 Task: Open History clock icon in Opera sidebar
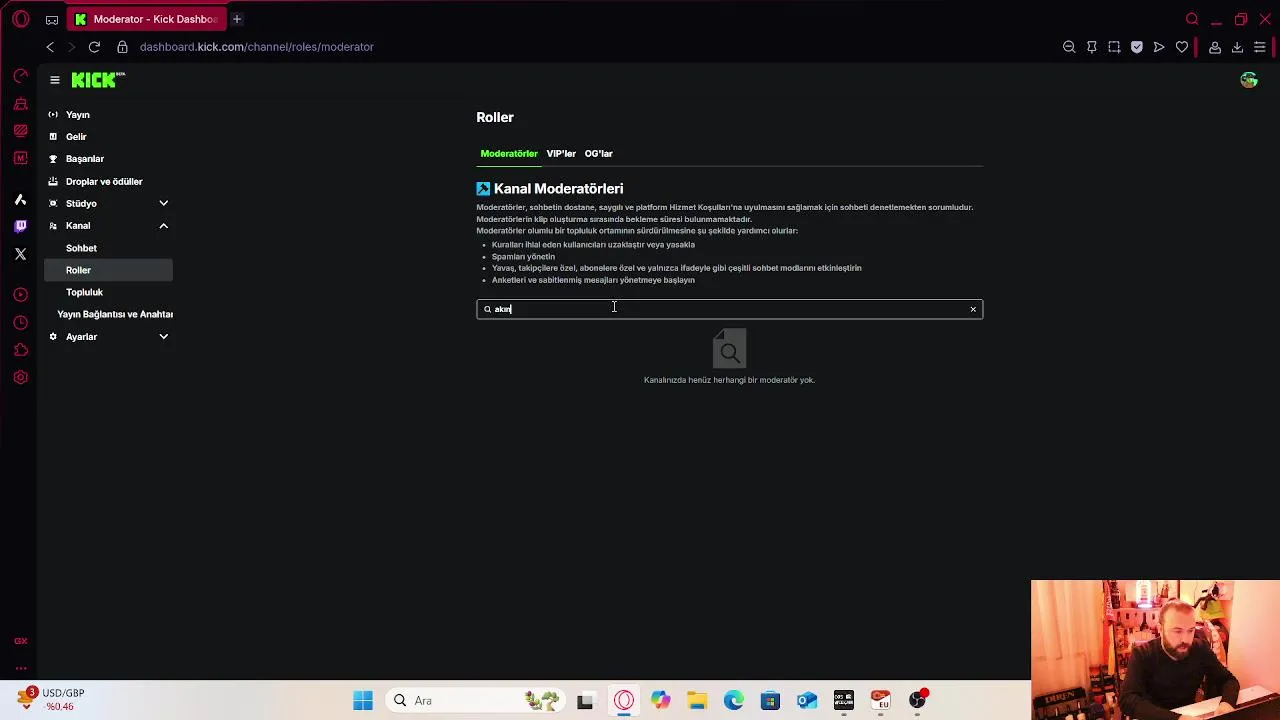pos(20,322)
